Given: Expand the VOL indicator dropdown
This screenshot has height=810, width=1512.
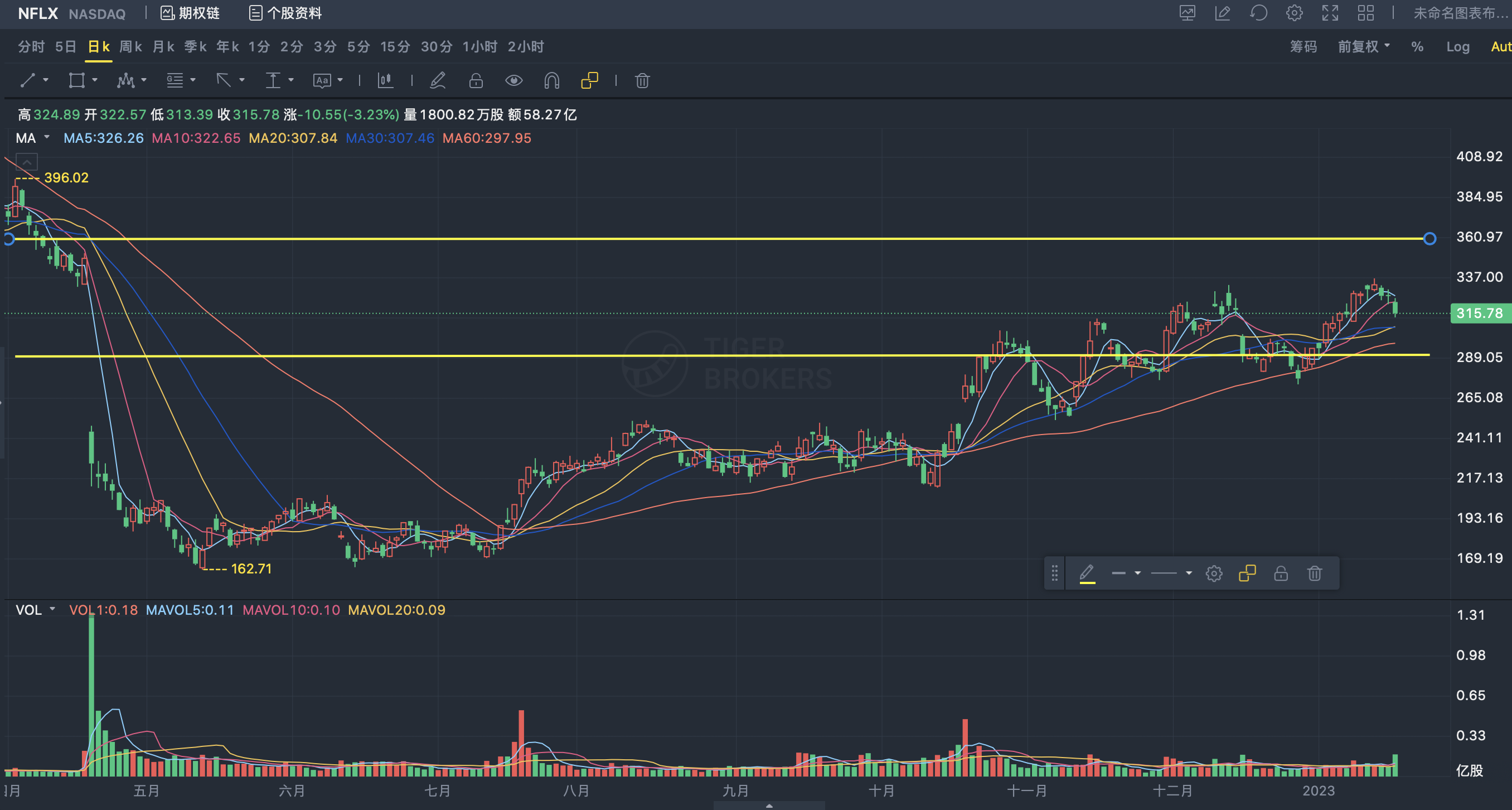Looking at the screenshot, I should coord(53,609).
